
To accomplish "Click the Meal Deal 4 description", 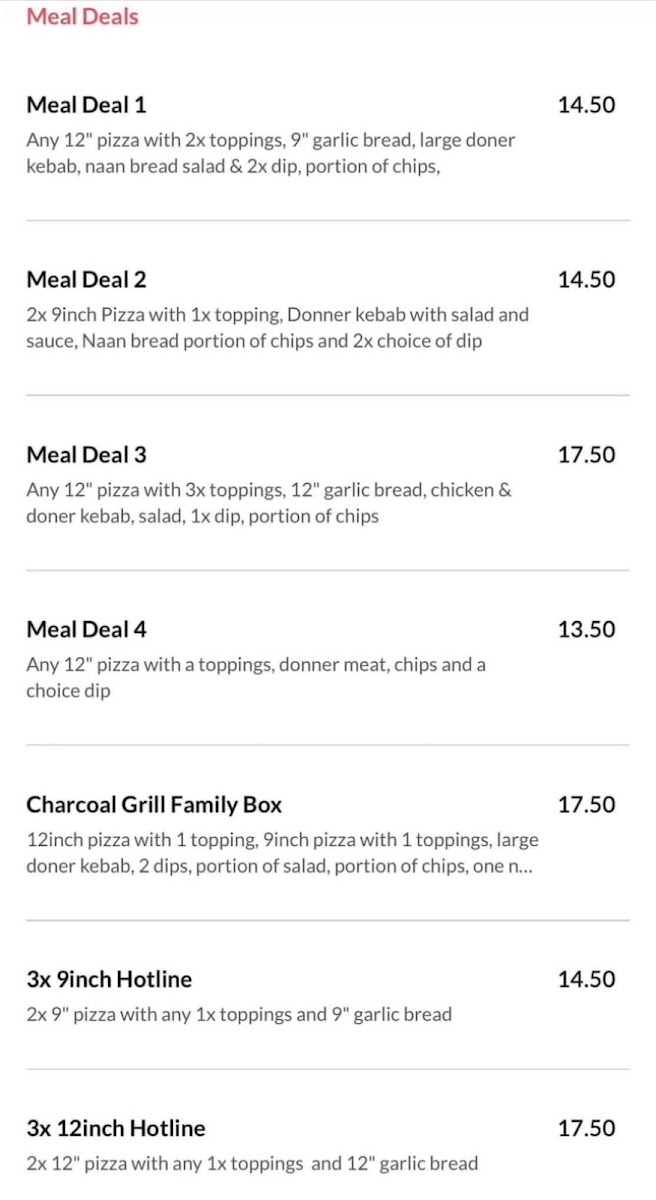I will coord(255,678).
